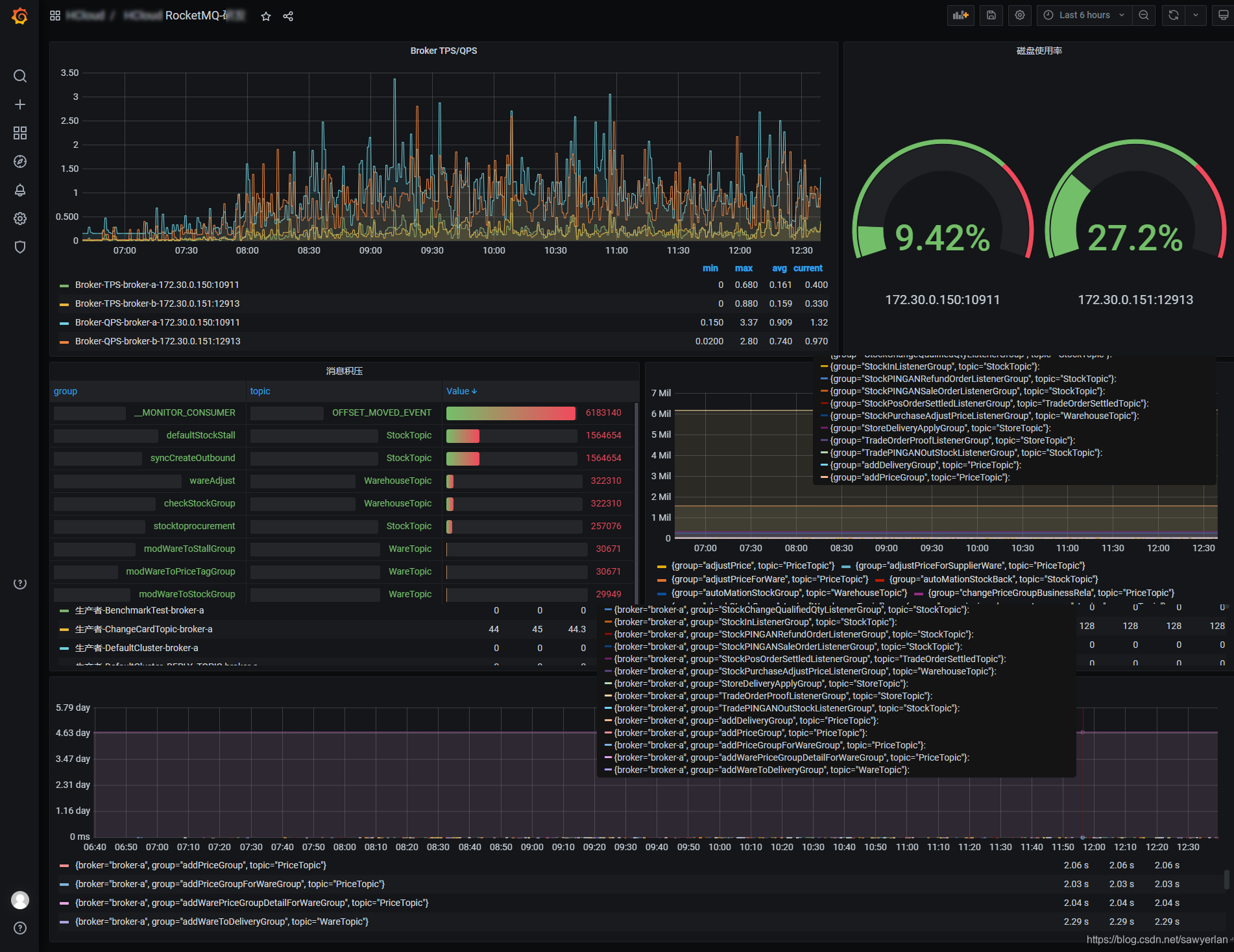Toggle Broker-TPS-broker-a series in legend
The height and width of the screenshot is (952, 1234).
157,285
